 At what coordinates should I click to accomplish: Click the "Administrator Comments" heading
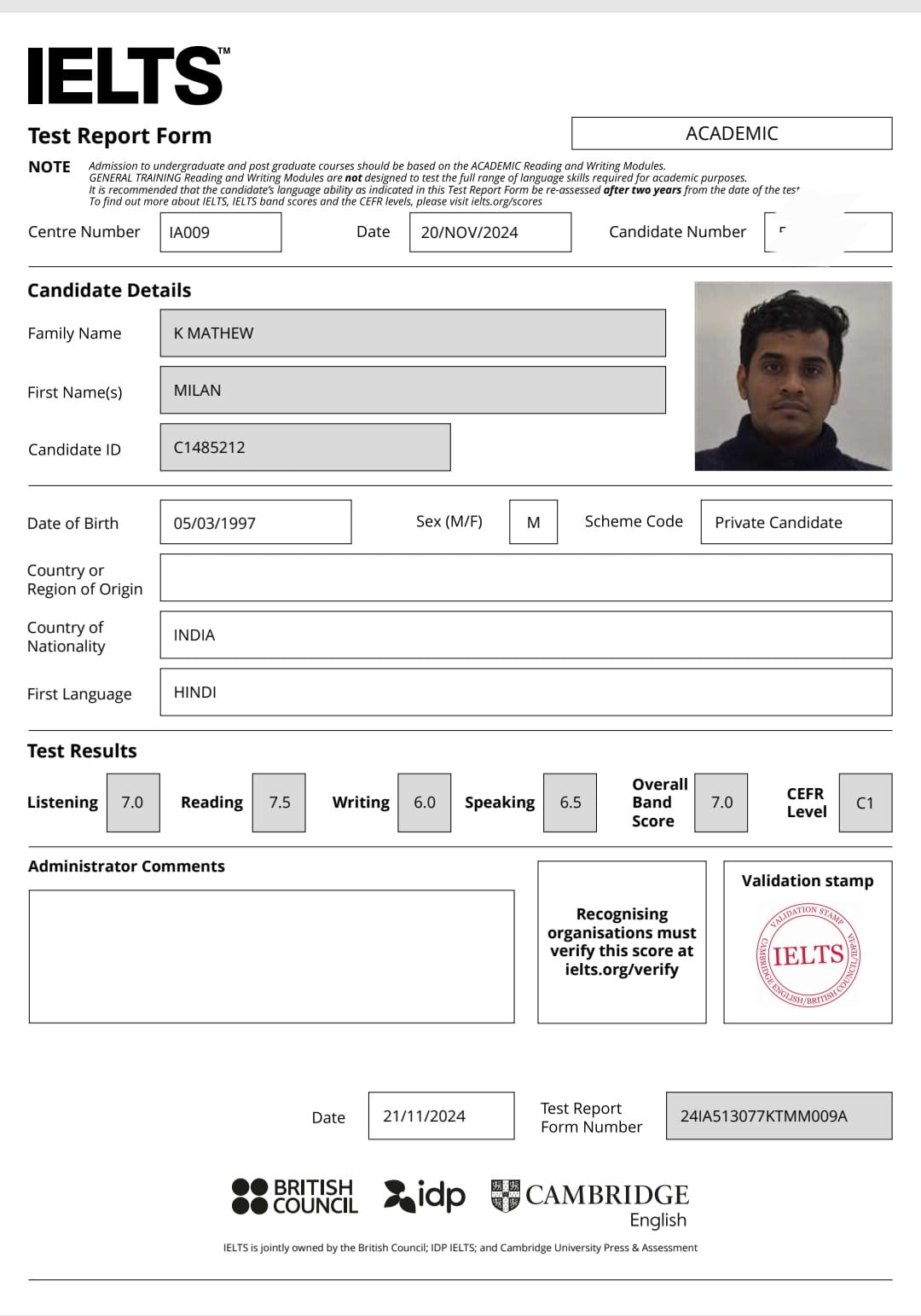[x=126, y=867]
